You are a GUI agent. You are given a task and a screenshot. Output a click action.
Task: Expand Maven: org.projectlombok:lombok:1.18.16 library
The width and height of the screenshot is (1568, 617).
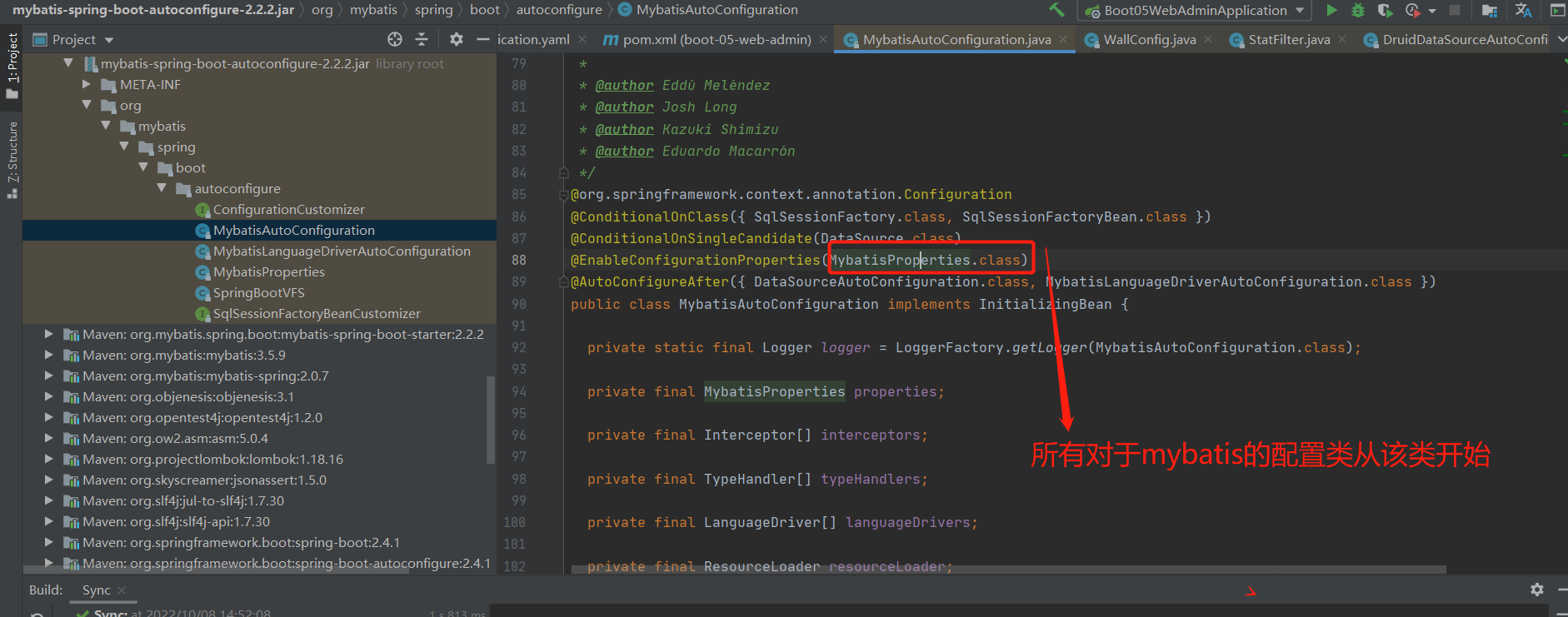48,459
